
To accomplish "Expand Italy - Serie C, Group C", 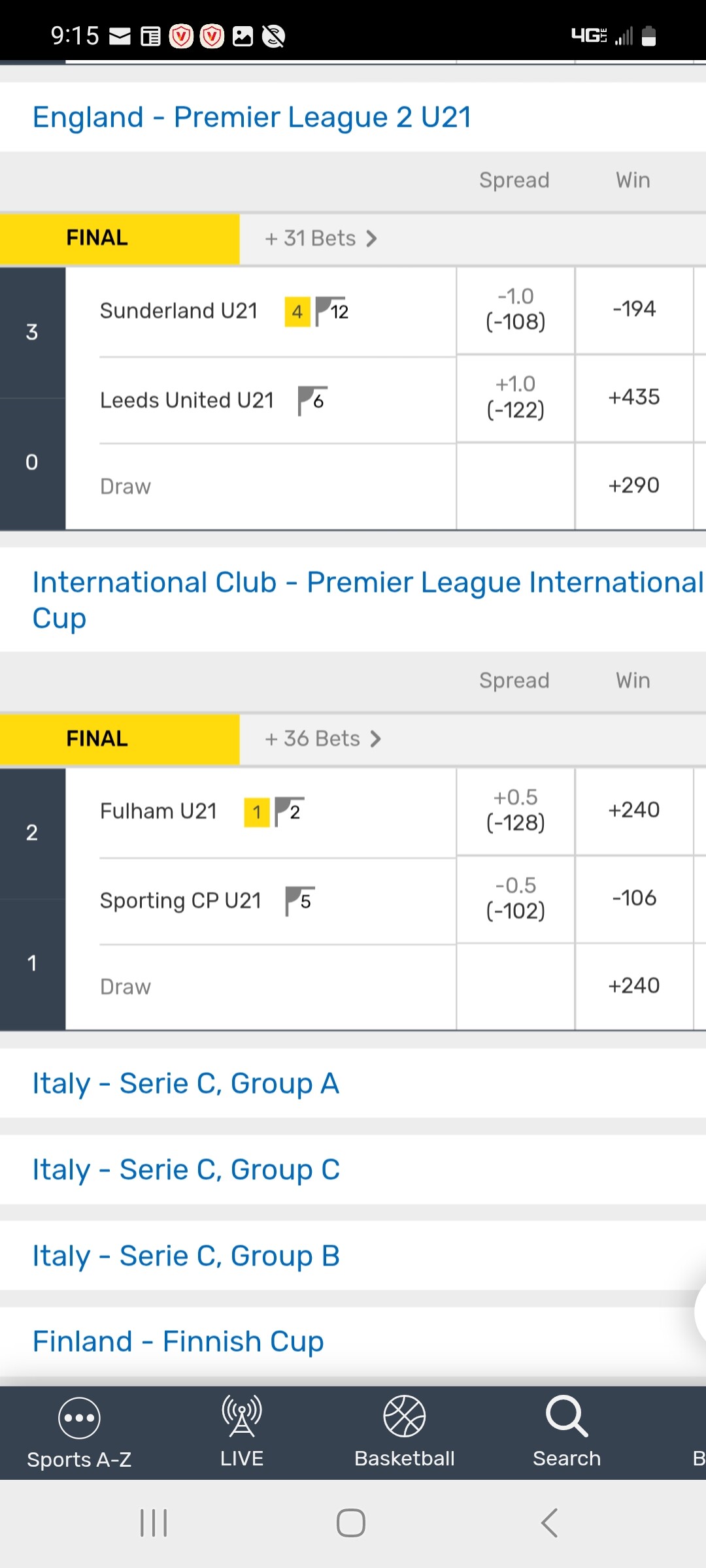I will [186, 1169].
